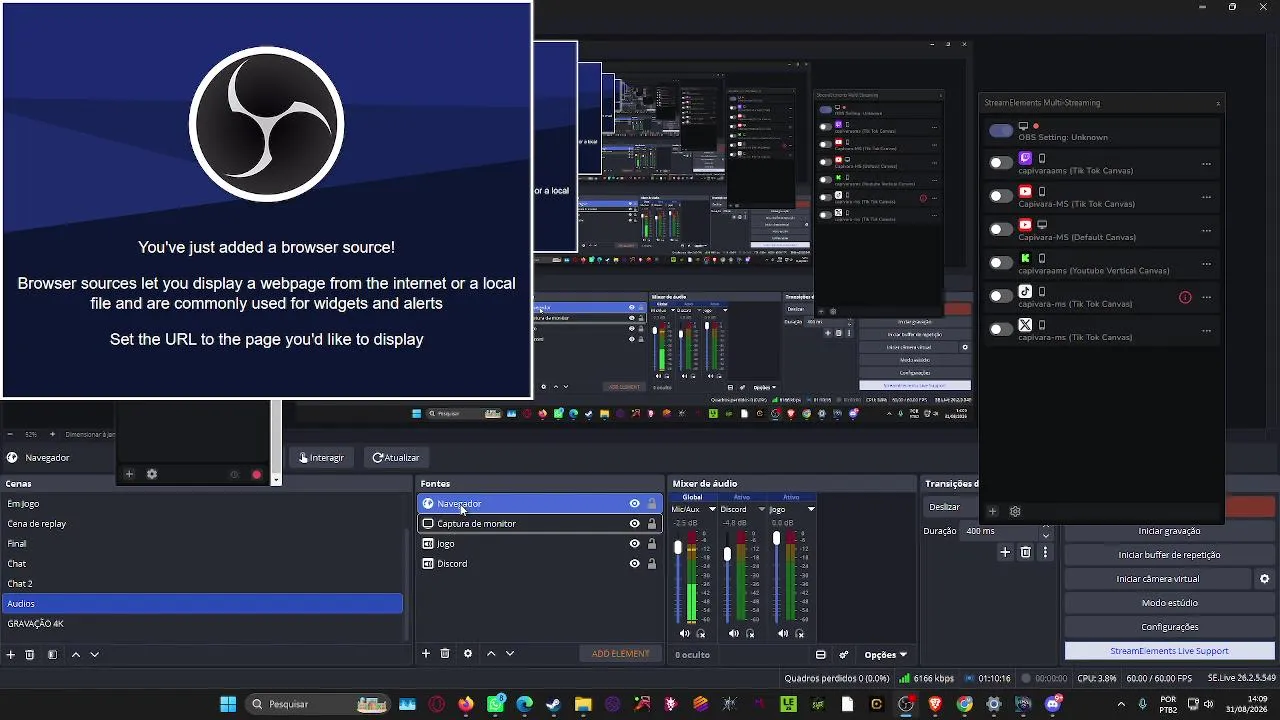Screen dimensions: 1280x720
Task: Open the Opções dropdown in audio mixer
Action: coord(885,655)
